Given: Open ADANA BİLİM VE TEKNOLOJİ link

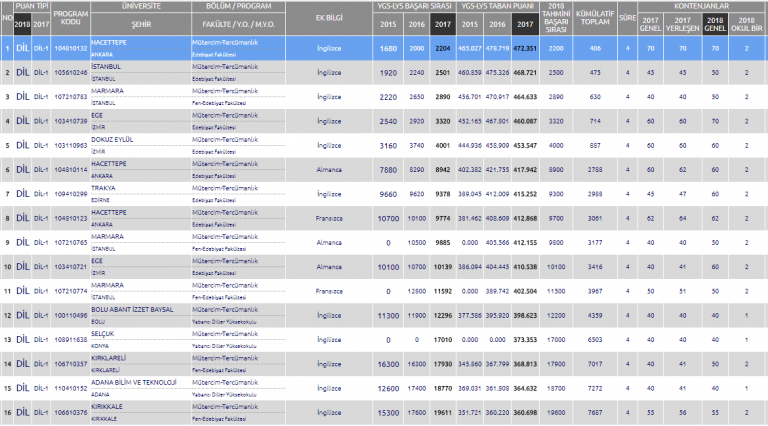Looking at the screenshot, I should point(132,382).
